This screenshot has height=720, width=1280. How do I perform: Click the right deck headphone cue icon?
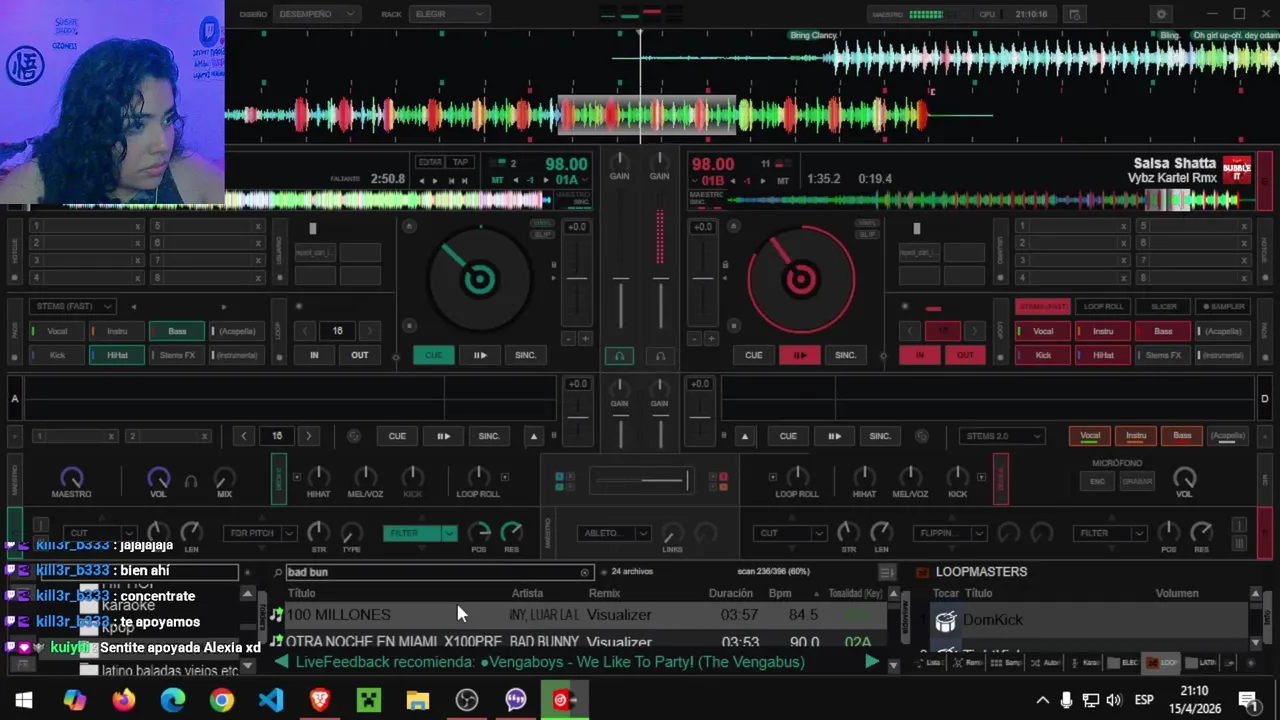(660, 356)
